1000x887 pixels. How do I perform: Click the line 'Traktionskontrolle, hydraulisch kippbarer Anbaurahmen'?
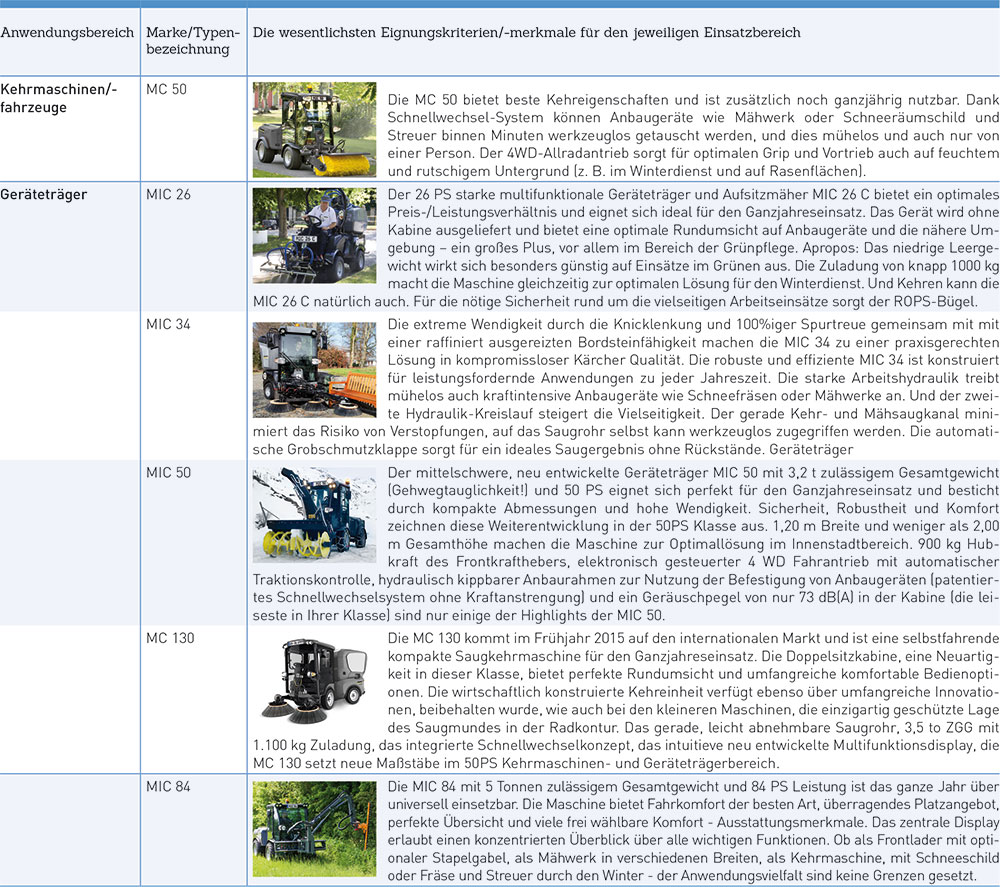point(626,580)
